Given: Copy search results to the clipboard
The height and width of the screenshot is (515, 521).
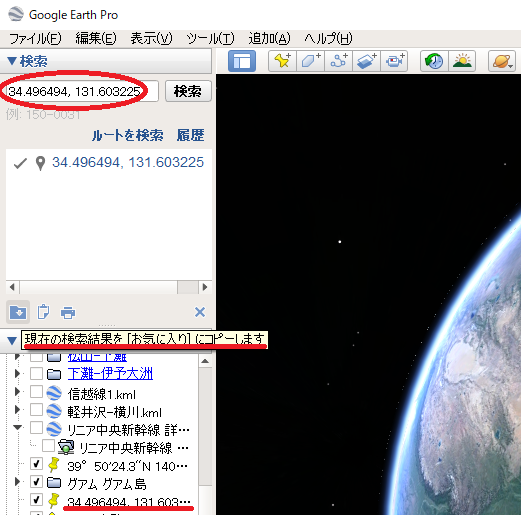Looking at the screenshot, I should pos(43,312).
